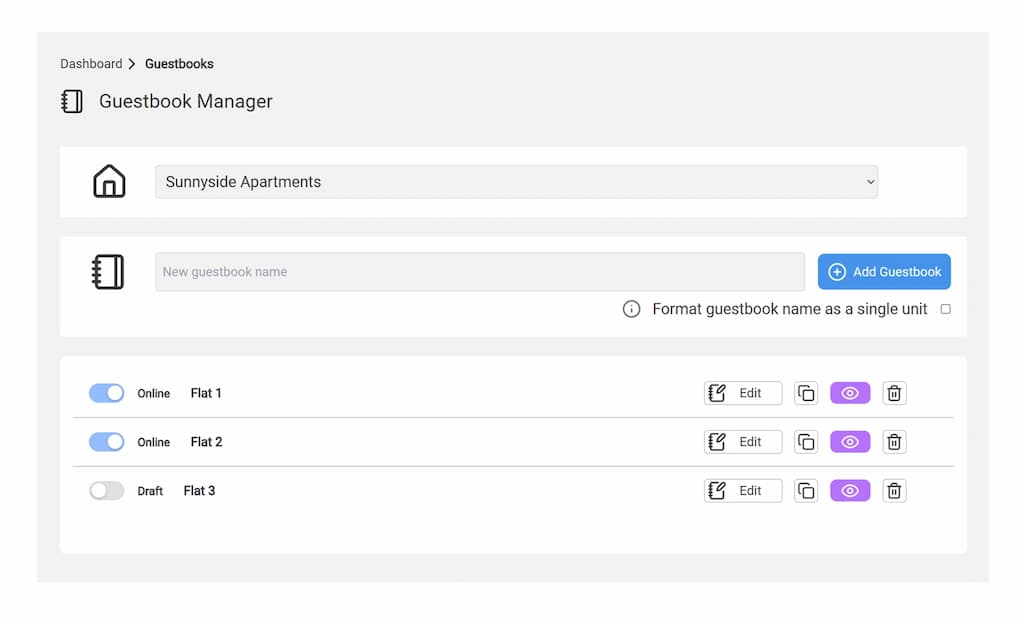Preview Flat 1 with purple eye button
This screenshot has height=620, width=1024.
[850, 393]
